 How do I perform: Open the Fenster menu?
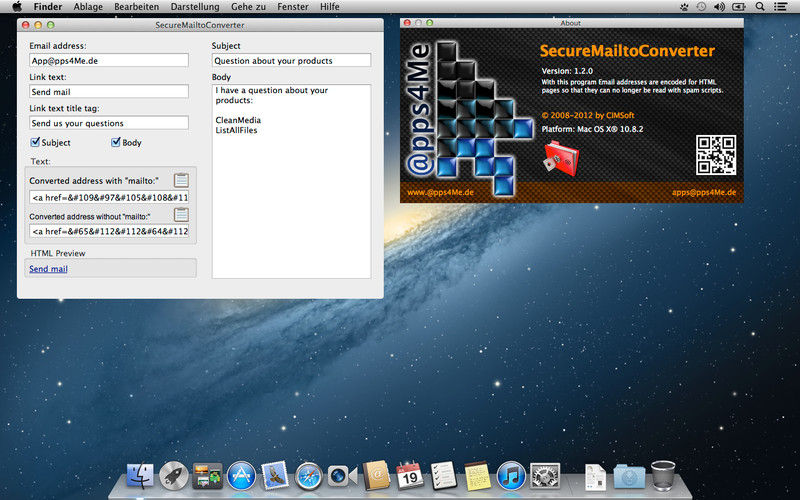[x=292, y=7]
